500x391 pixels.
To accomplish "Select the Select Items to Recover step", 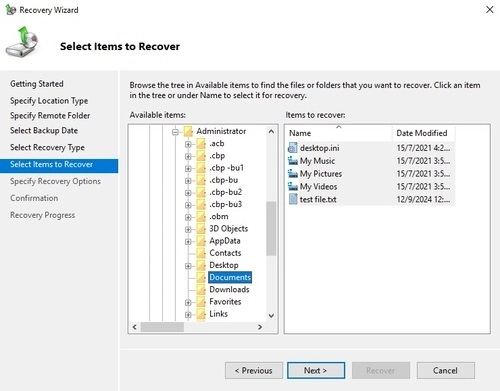I will (59, 165).
